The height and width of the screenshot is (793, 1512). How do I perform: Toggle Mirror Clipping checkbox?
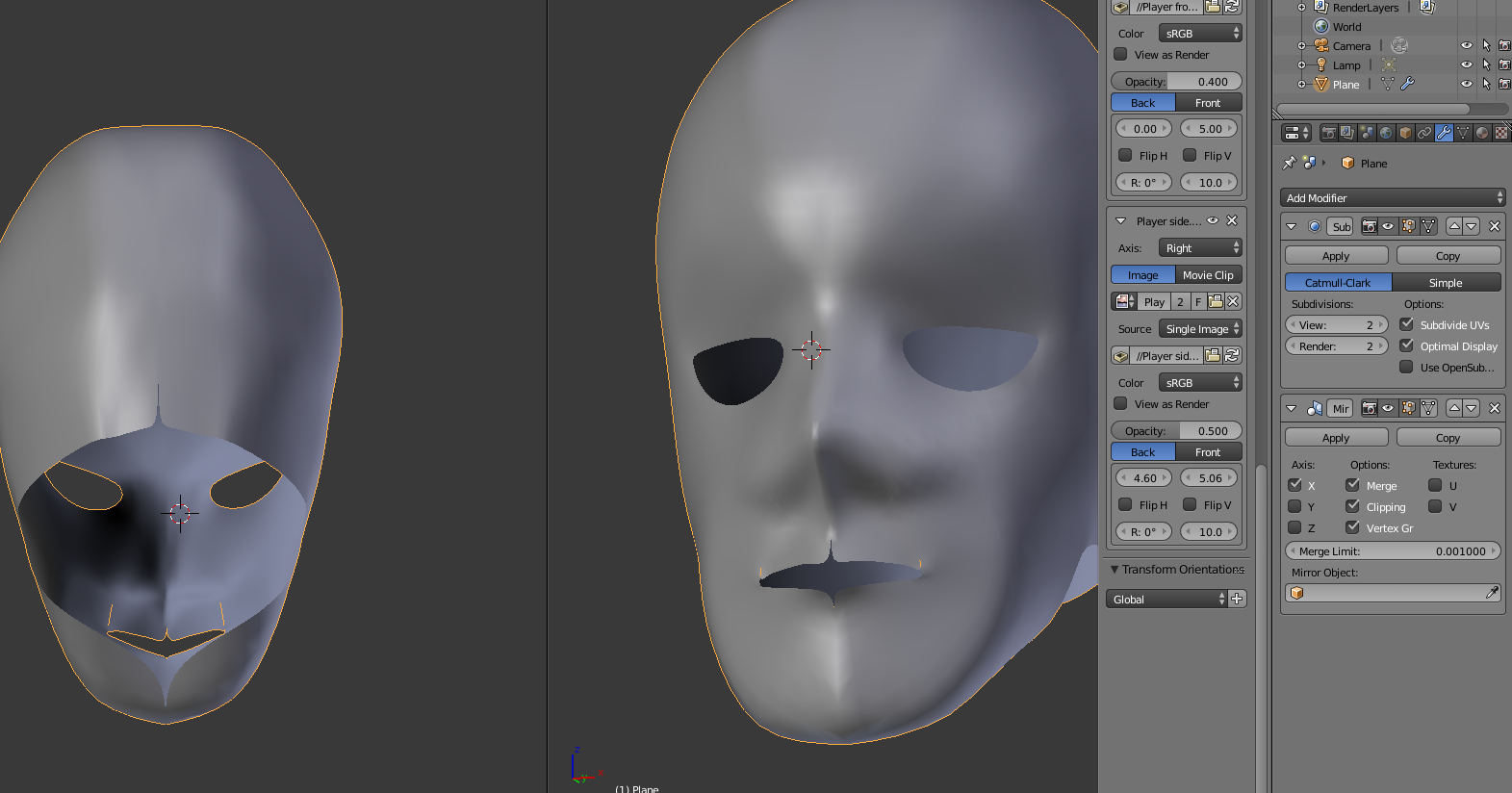pos(1352,506)
